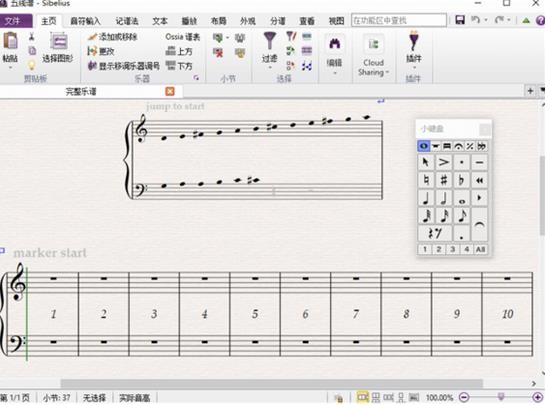The height and width of the screenshot is (405, 545).
Task: Open the undo history dropdown arrow
Action: [x=486, y=21]
